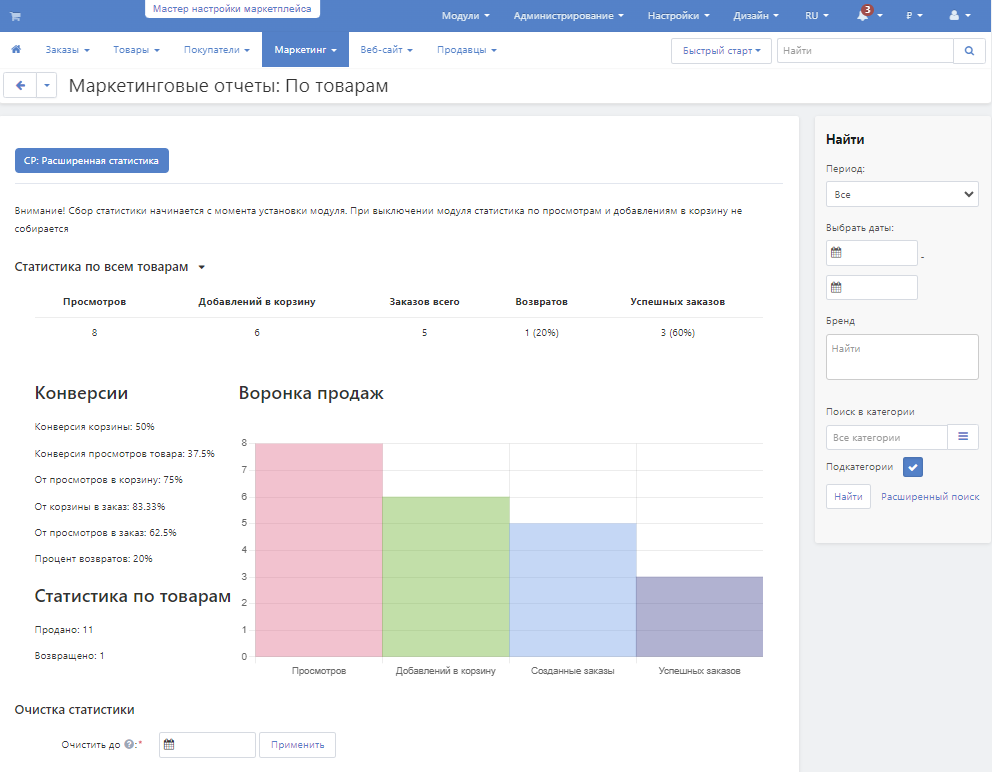Go to home dashboard icon

click(16, 50)
